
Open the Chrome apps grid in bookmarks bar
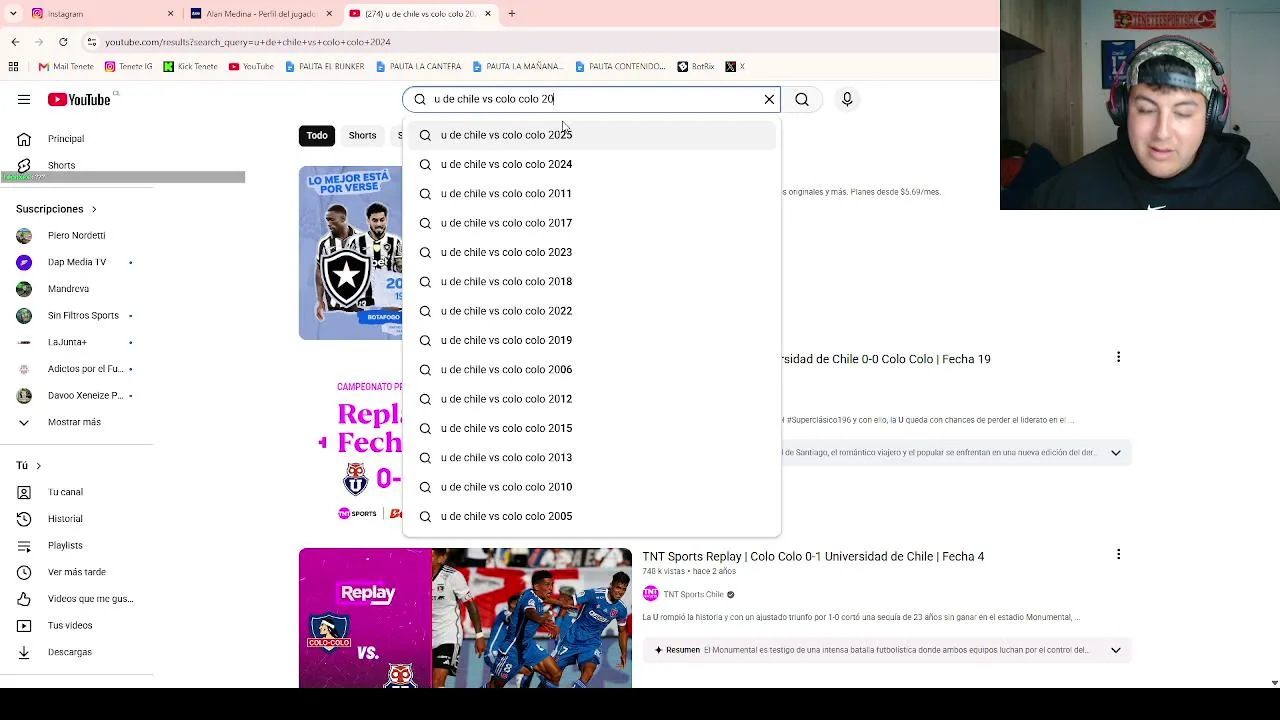coord(13,66)
